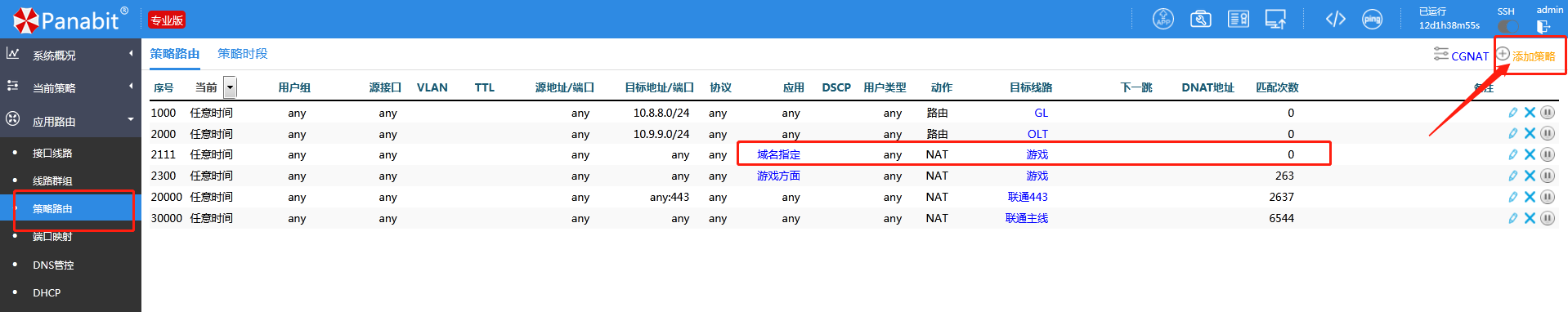Toggle the SSH switch
Viewport: 1568px width, 312px height.
(x=1507, y=26)
